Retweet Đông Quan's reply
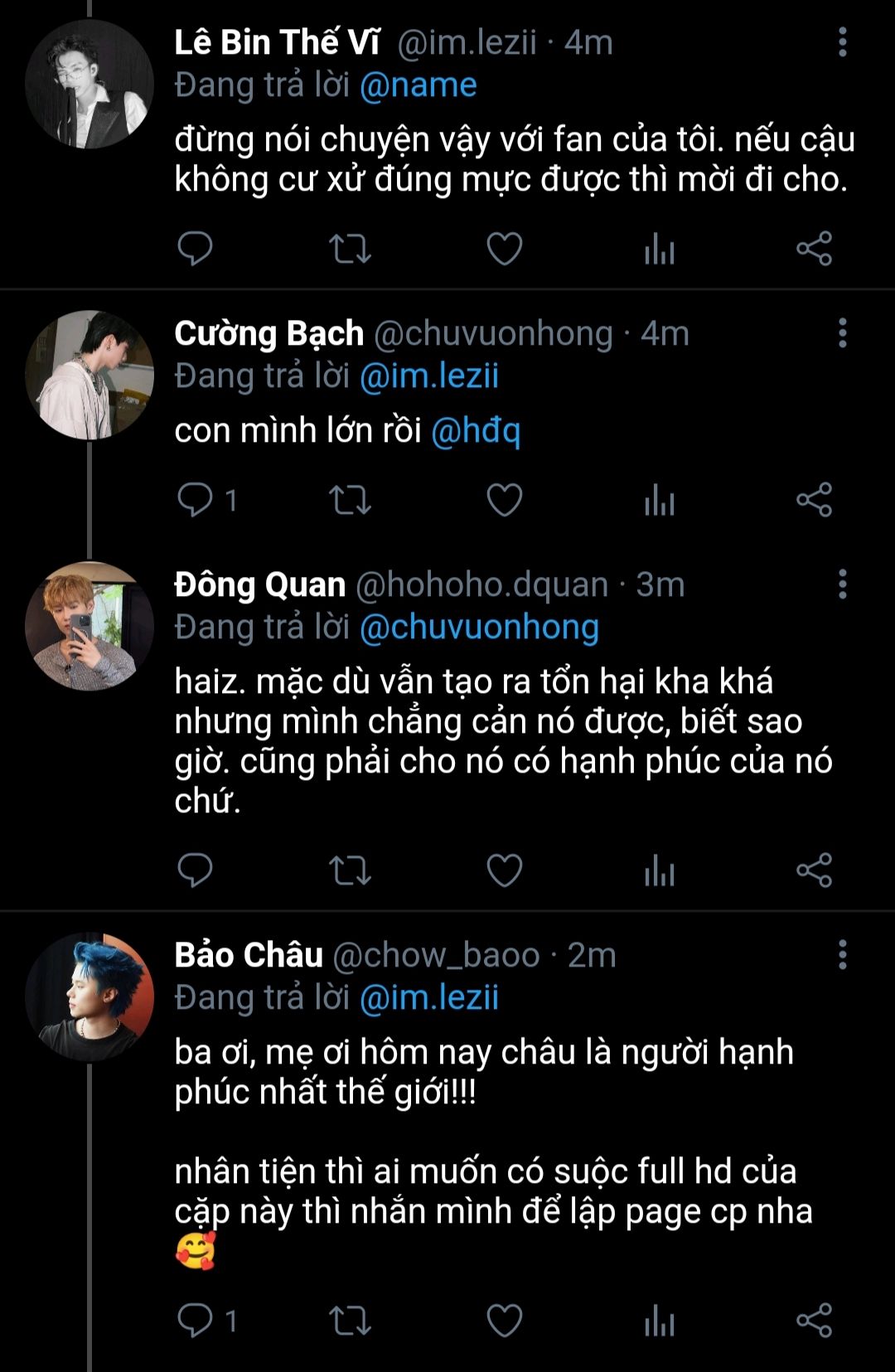The image size is (895, 1372). (x=350, y=870)
